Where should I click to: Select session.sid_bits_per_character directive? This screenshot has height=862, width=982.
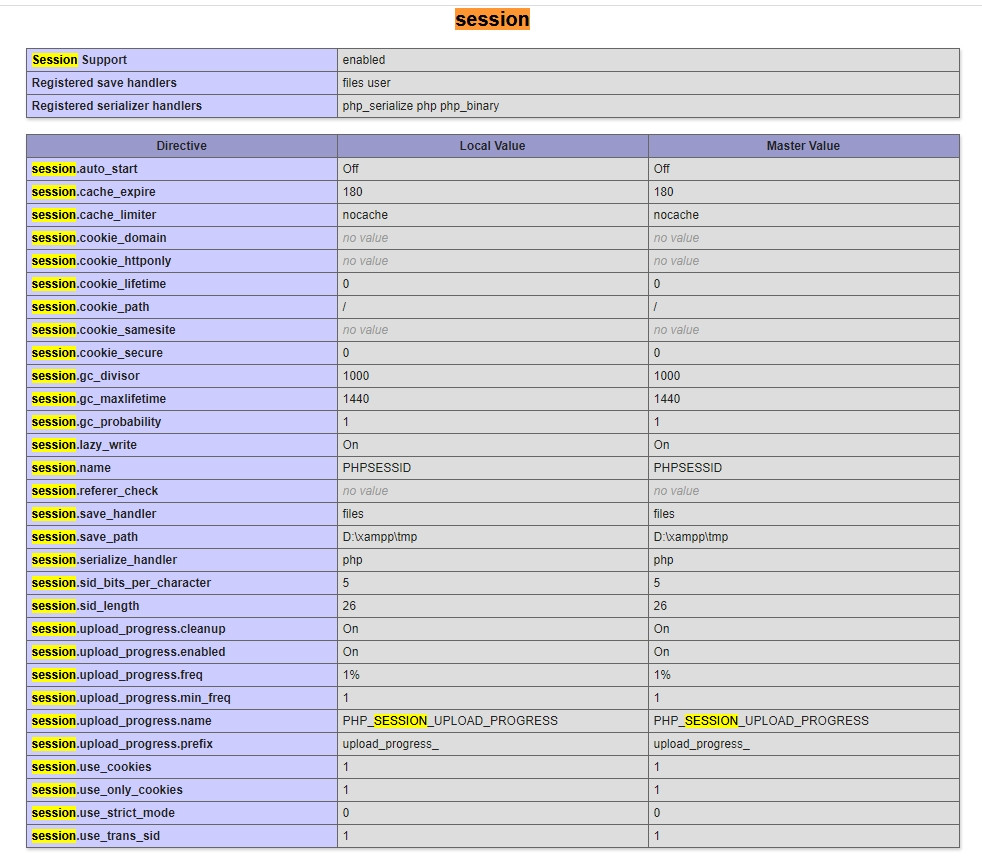121,583
